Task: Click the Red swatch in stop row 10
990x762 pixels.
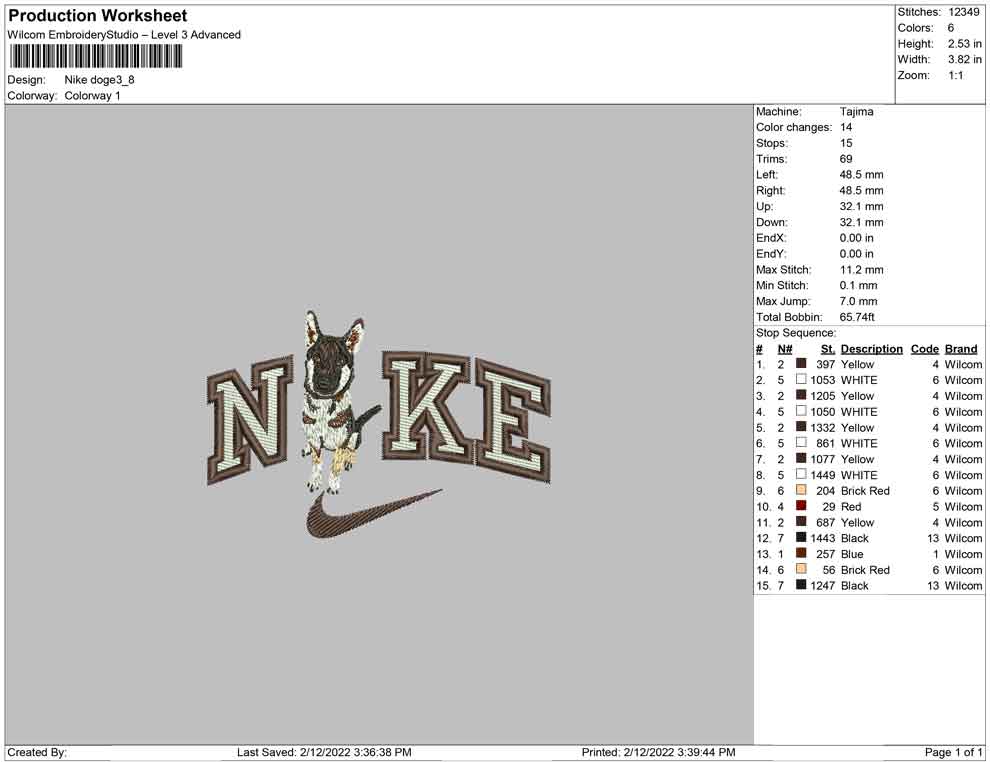Action: tap(801, 506)
